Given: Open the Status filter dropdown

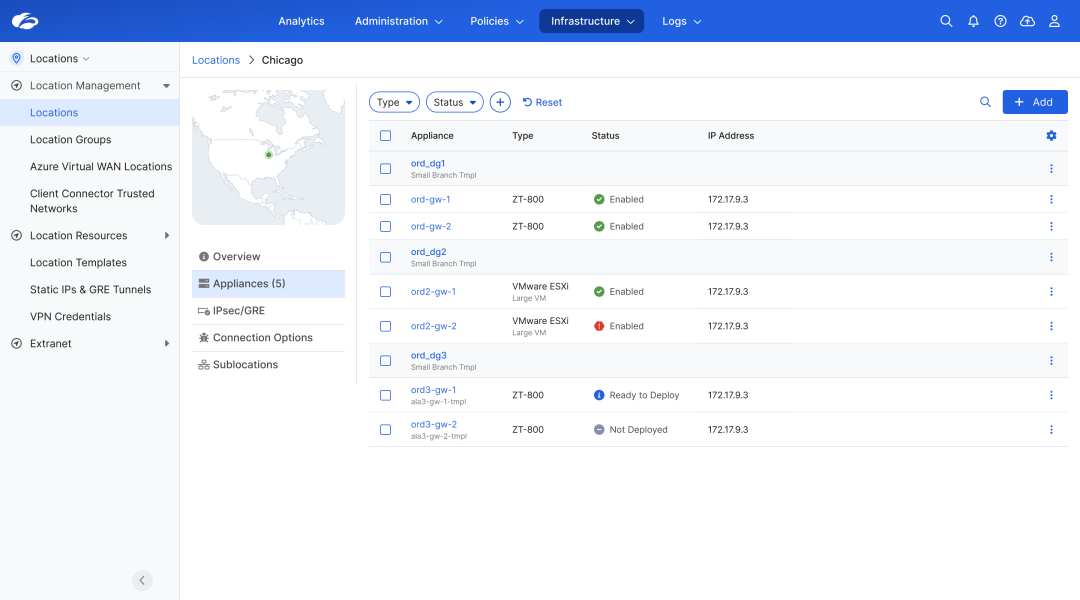Looking at the screenshot, I should [x=454, y=102].
